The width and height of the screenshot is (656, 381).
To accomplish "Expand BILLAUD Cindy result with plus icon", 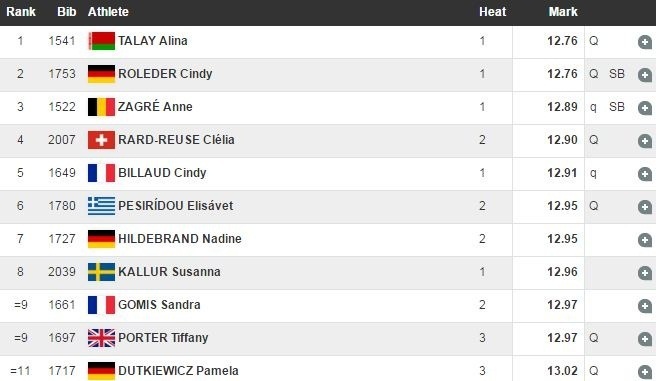I will tap(645, 174).
